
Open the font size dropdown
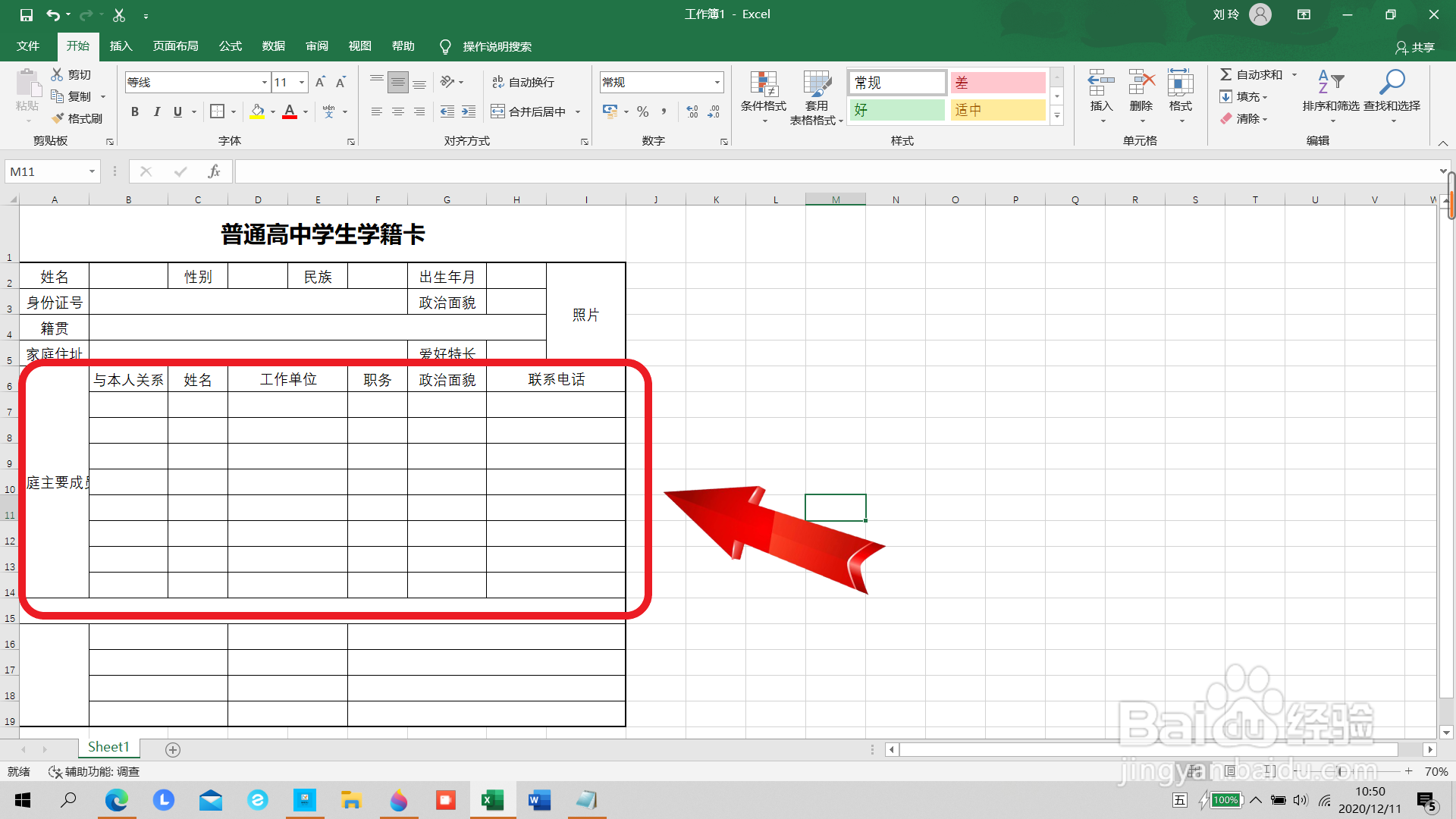(301, 82)
